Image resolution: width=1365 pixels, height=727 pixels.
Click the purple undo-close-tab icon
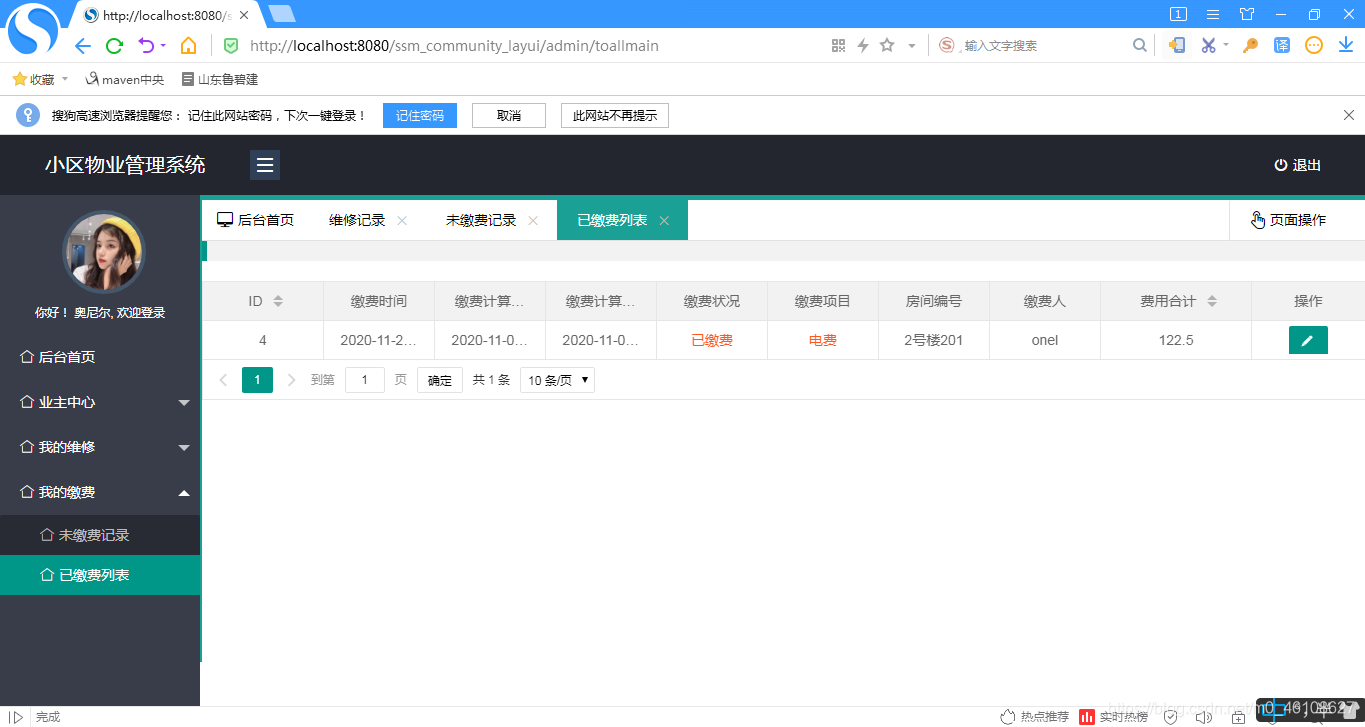click(146, 46)
